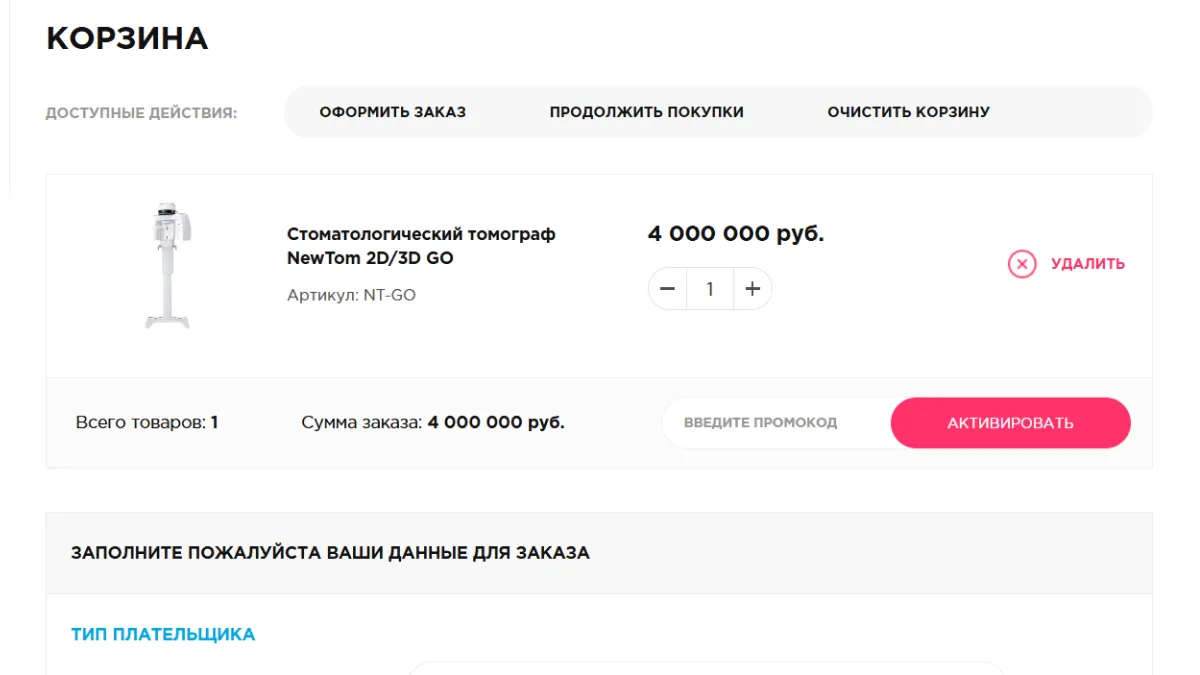
Task: Click the ЗАПОЛНИТЕ ПОЖАЛУЙСТА ВАШИ ДАННЫЕ heading
Action: click(330, 552)
